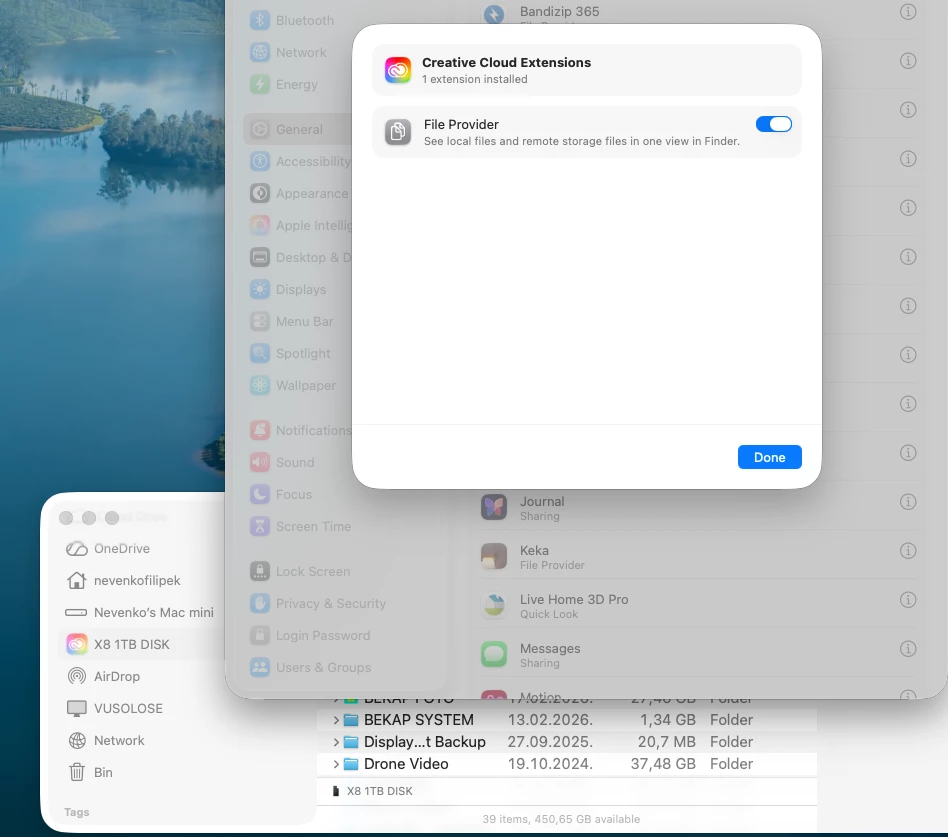Viewport: 948px width, 837px height.
Task: Click the Messages app icon
Action: 494,654
